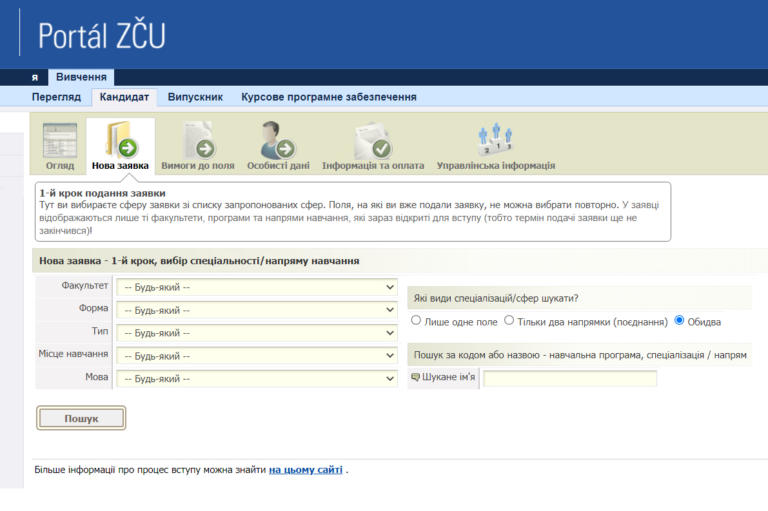
Task: Switch to the Випускник tab
Action: [x=195, y=97]
